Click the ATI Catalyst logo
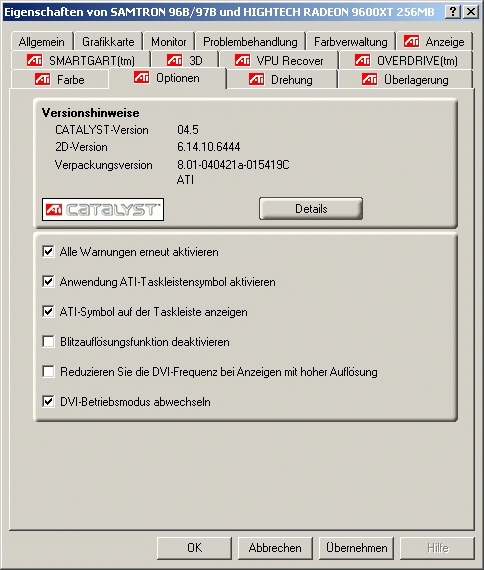Viewport: 484px width, 570px height. click(x=103, y=209)
